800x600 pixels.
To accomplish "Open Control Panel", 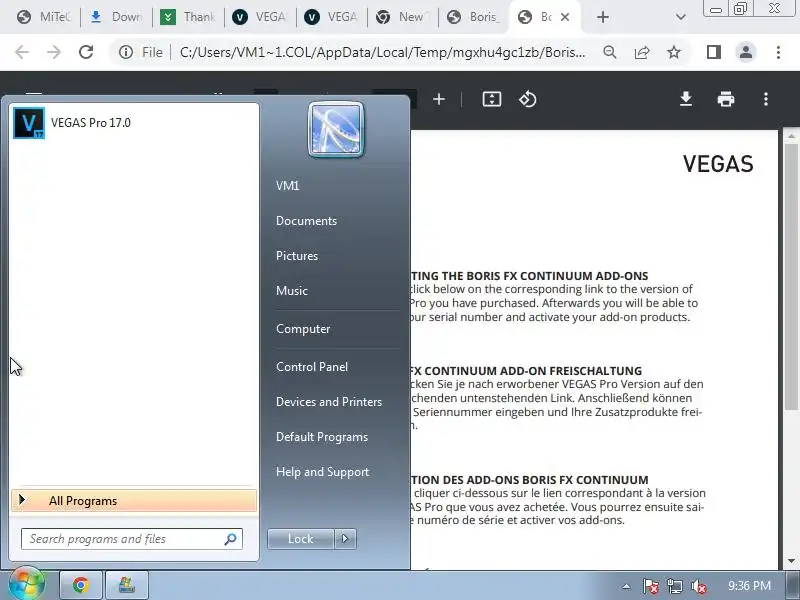I will [x=312, y=367].
